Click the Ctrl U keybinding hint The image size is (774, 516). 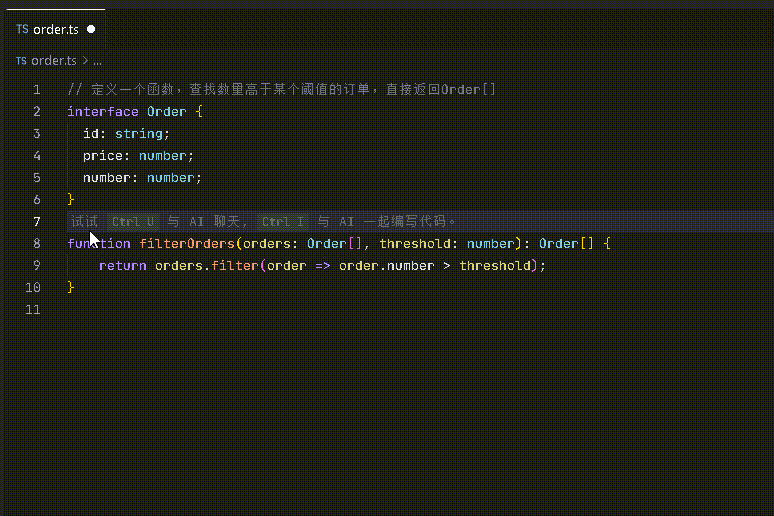point(132,222)
